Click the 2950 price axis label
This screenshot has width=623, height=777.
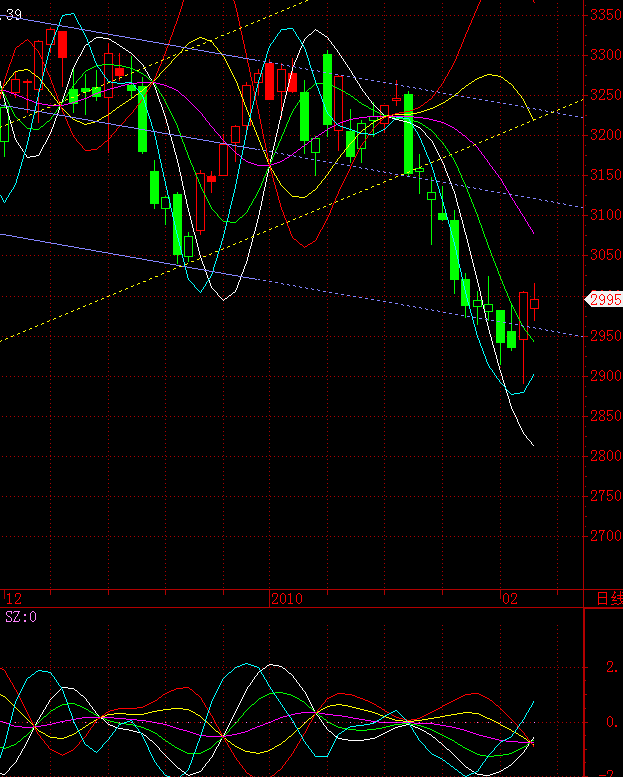[x=606, y=336]
